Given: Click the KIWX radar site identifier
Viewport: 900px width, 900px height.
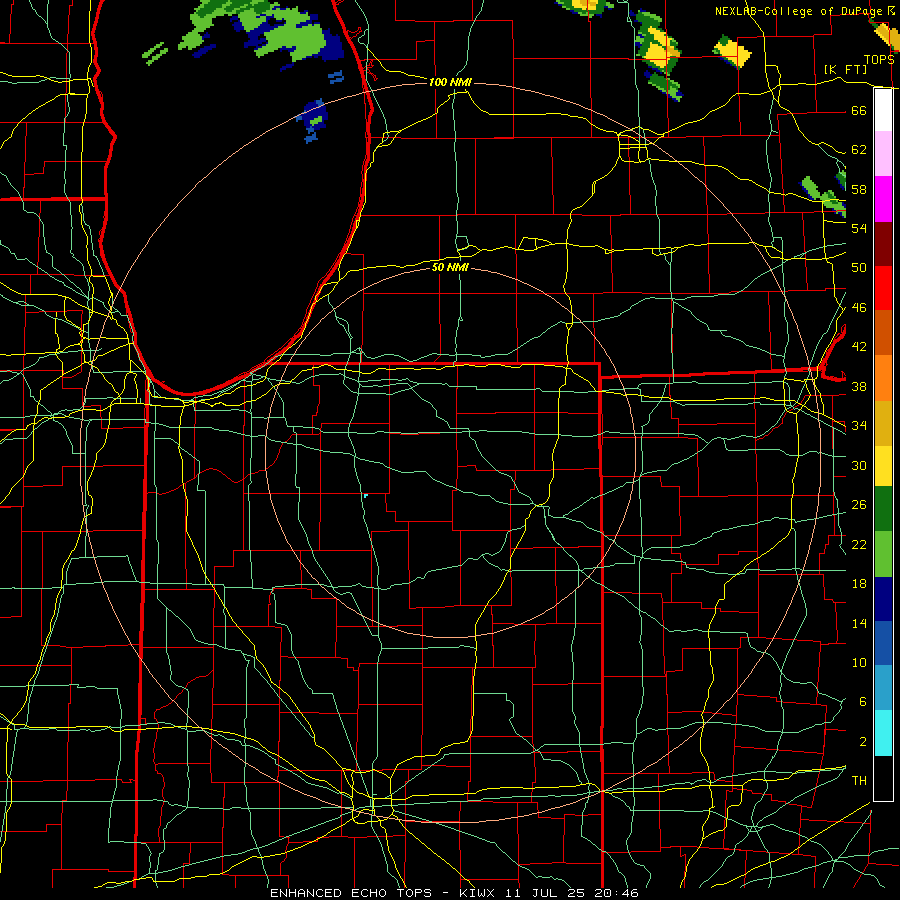Looking at the screenshot, I should click(x=479, y=893).
